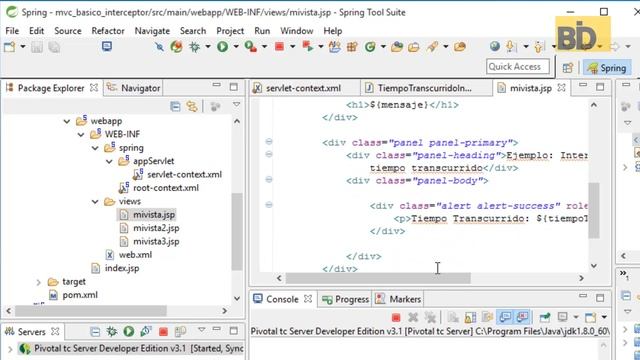The height and width of the screenshot is (360, 640).
Task: Click the Debug bug toolbar icon
Action: [x=194, y=47]
